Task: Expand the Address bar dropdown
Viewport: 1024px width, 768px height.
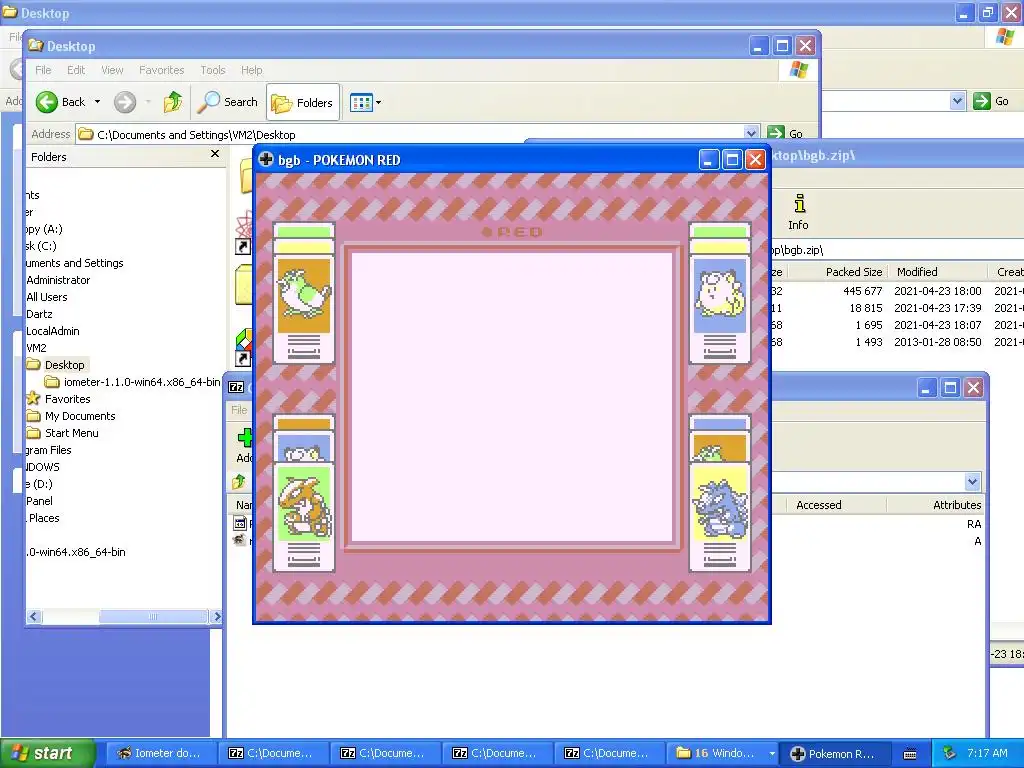Action: point(751,134)
